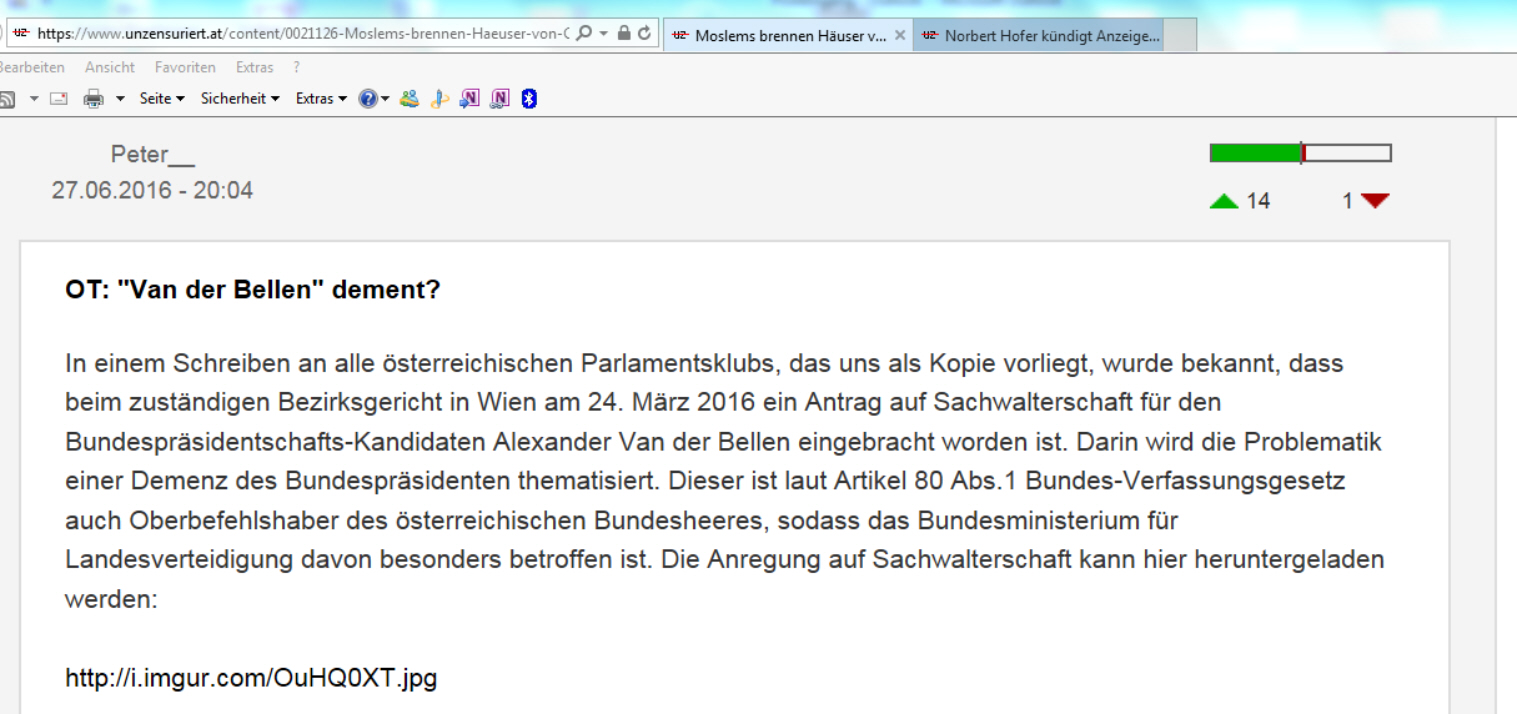Viewport: 1517px width, 714px height.
Task: Click the search magnifier in address bar
Action: 584,33
